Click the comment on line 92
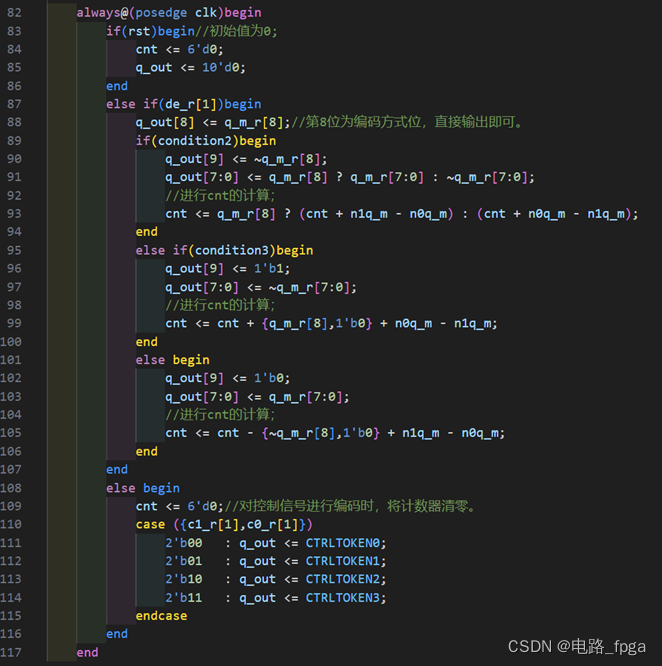The height and width of the screenshot is (666, 662). (220, 196)
